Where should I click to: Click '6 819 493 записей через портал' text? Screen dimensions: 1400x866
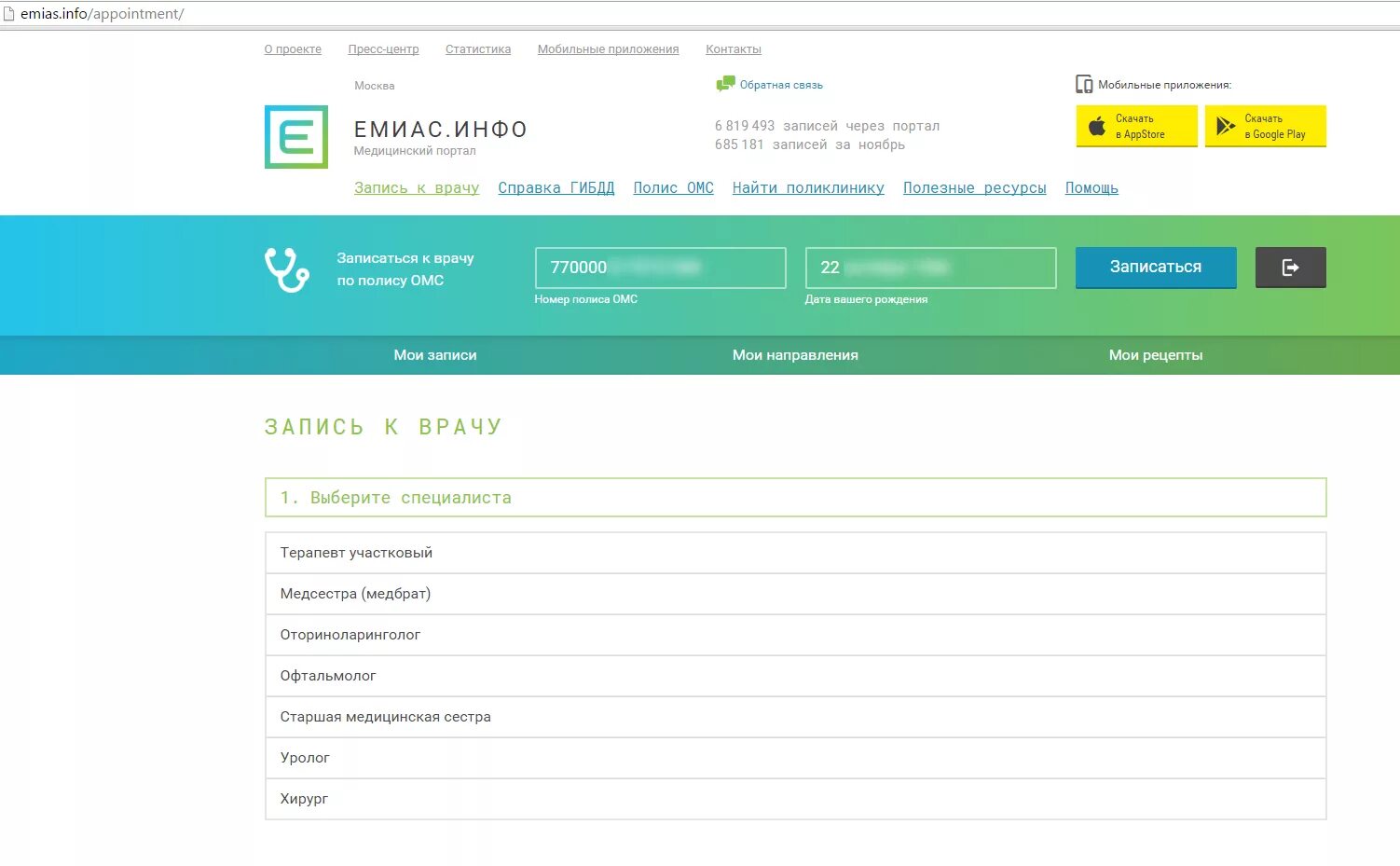[x=827, y=126]
